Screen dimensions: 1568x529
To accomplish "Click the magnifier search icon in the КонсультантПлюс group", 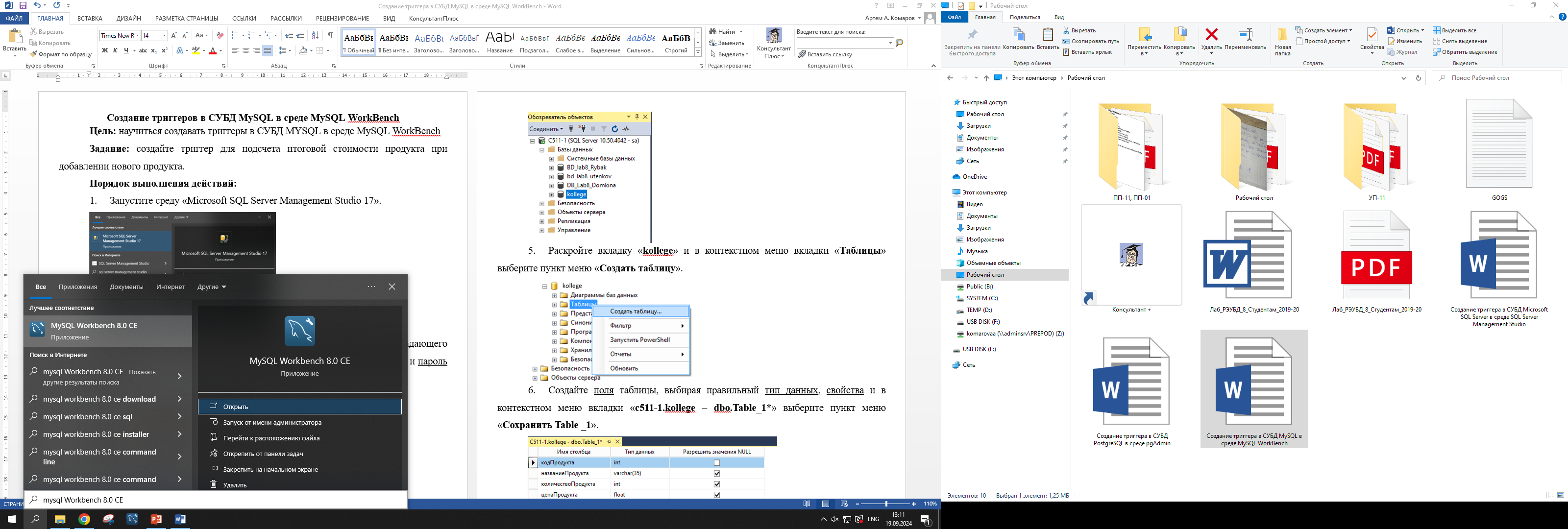I will [x=900, y=43].
